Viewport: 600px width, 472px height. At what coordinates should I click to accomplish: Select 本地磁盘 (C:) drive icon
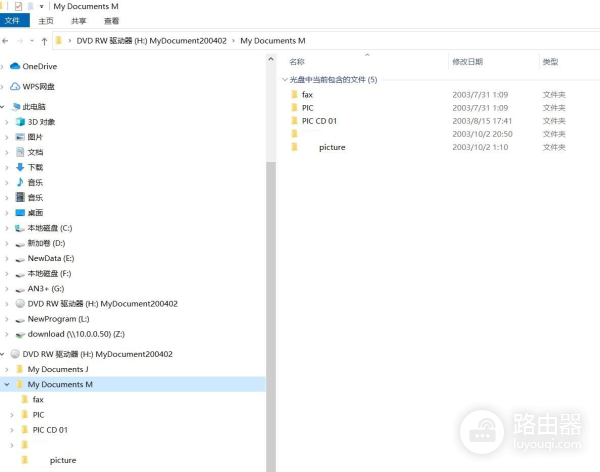point(20,228)
